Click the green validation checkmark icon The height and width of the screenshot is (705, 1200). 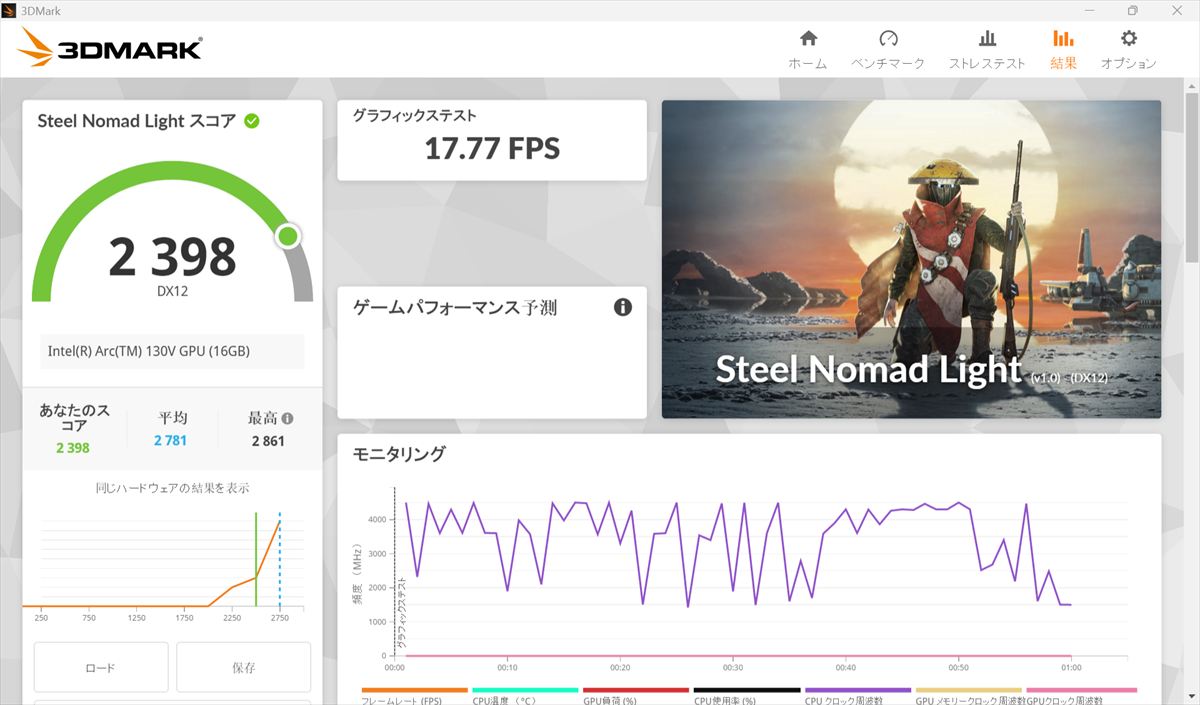[252, 121]
